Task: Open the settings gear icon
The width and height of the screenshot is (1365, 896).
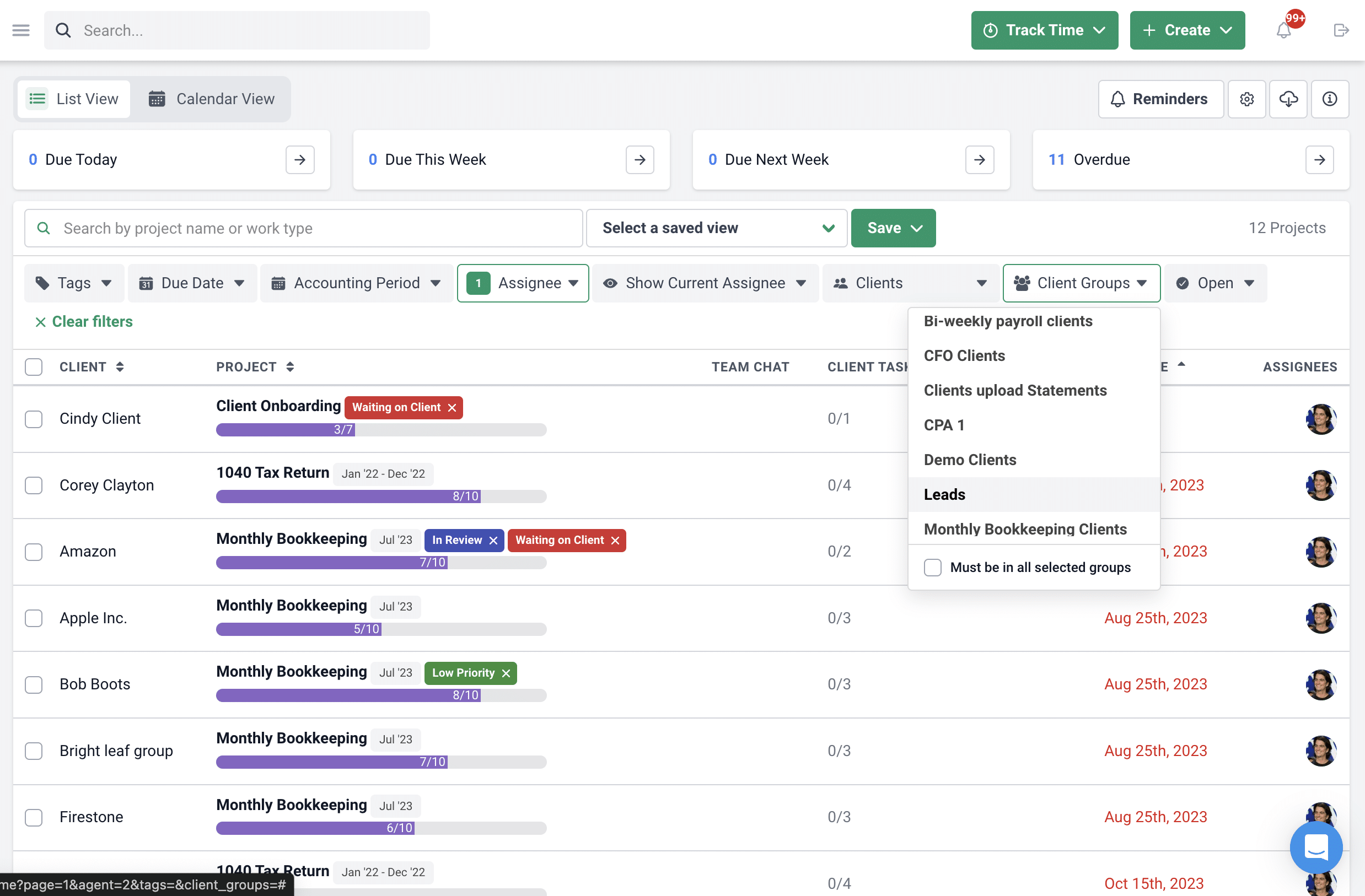Action: pos(1247,99)
